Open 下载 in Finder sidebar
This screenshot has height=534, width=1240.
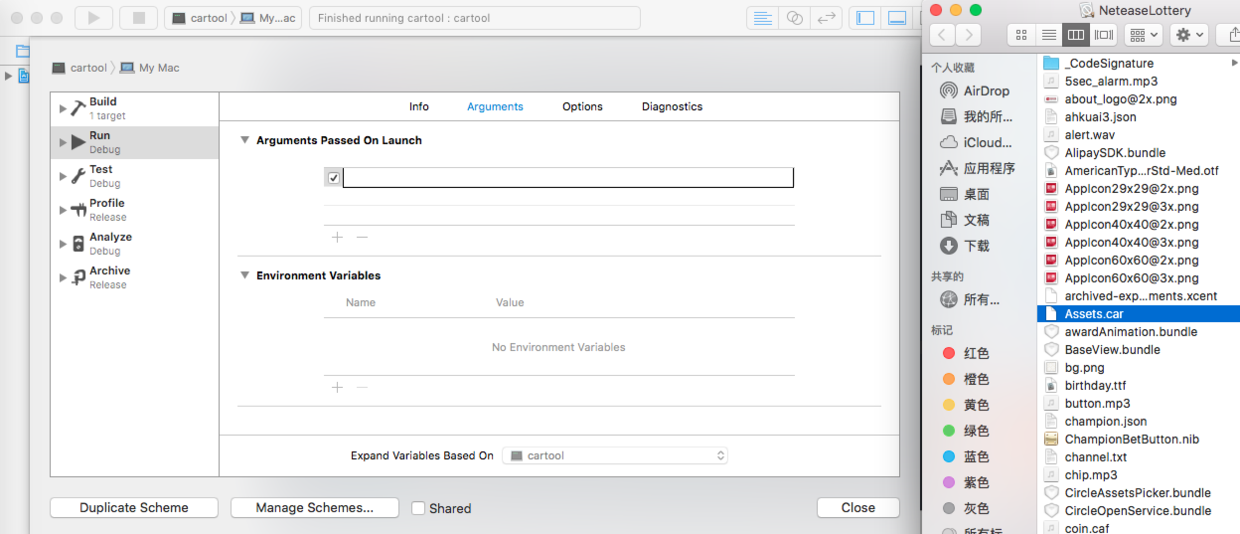965,246
